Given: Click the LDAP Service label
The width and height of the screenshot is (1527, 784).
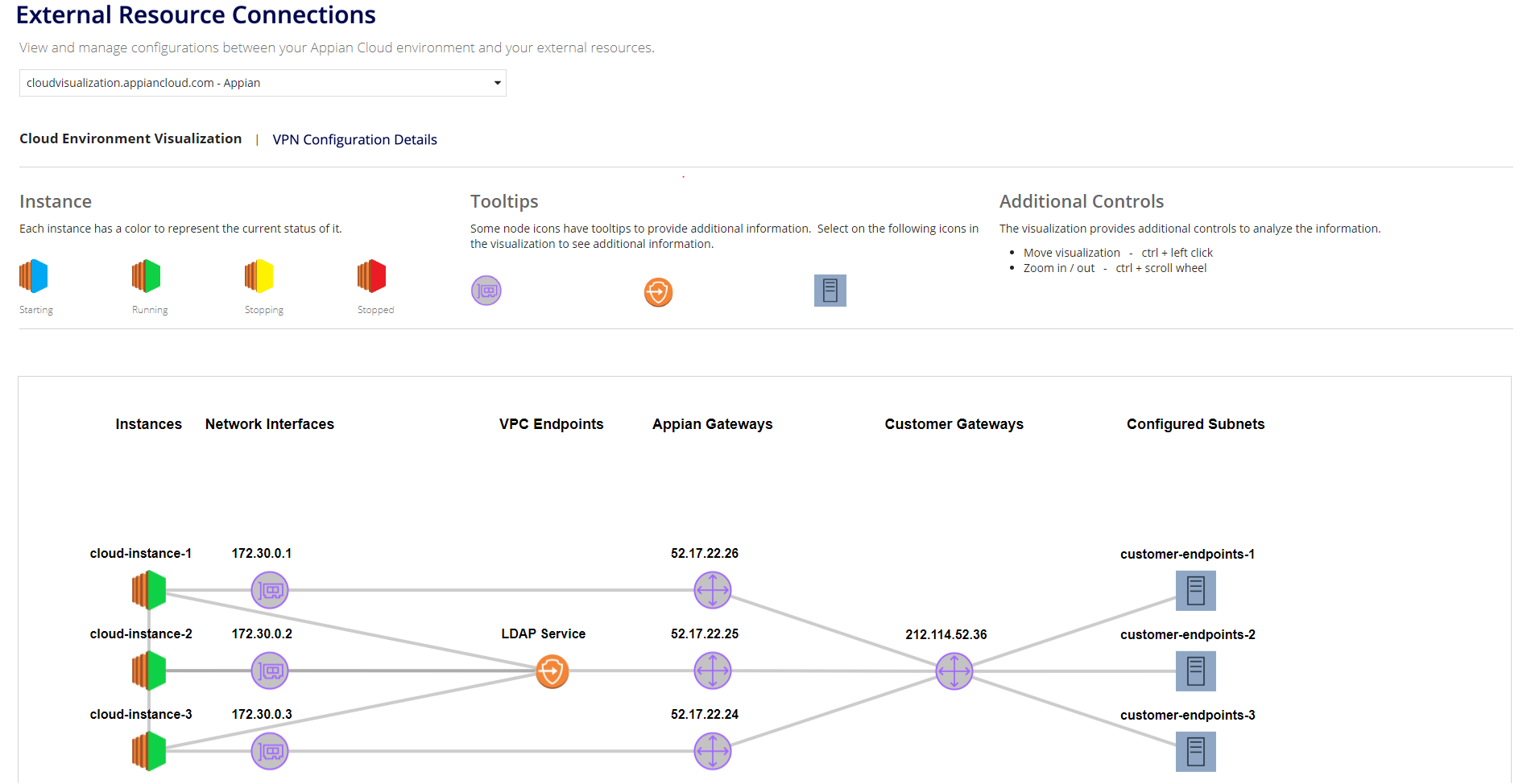Looking at the screenshot, I should [x=544, y=634].
